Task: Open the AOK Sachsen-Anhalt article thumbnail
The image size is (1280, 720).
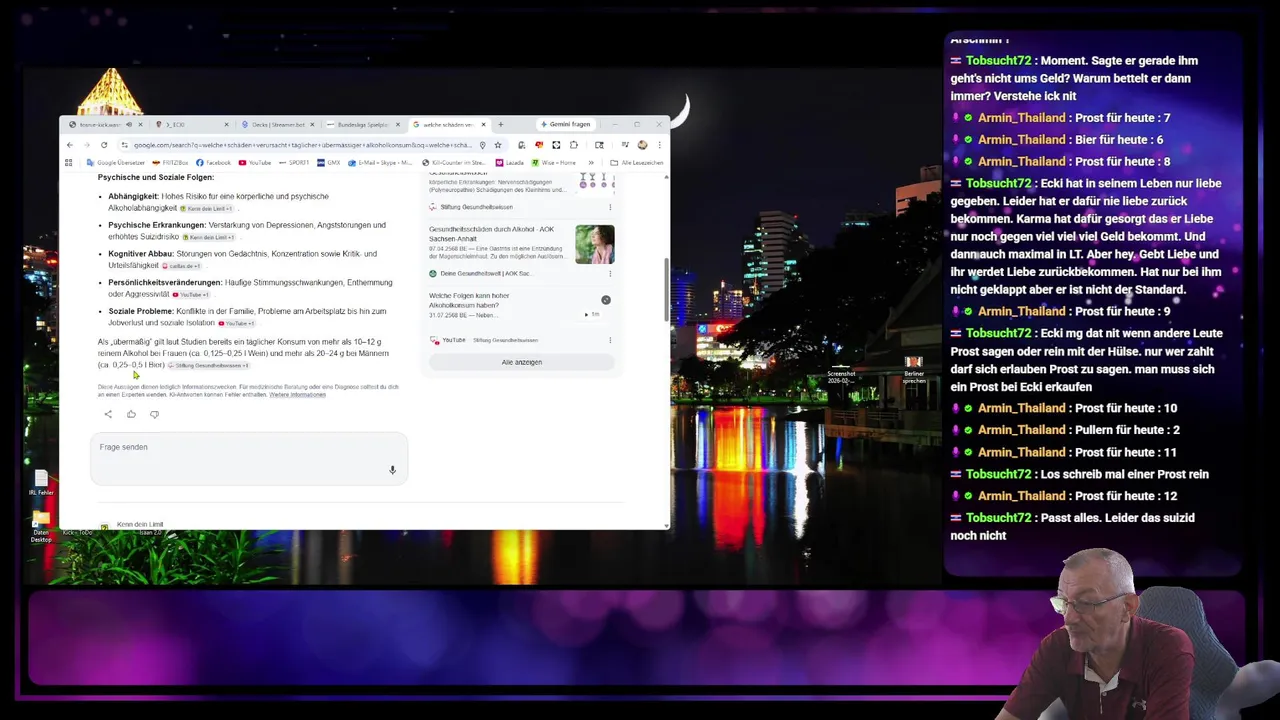Action: (x=594, y=244)
